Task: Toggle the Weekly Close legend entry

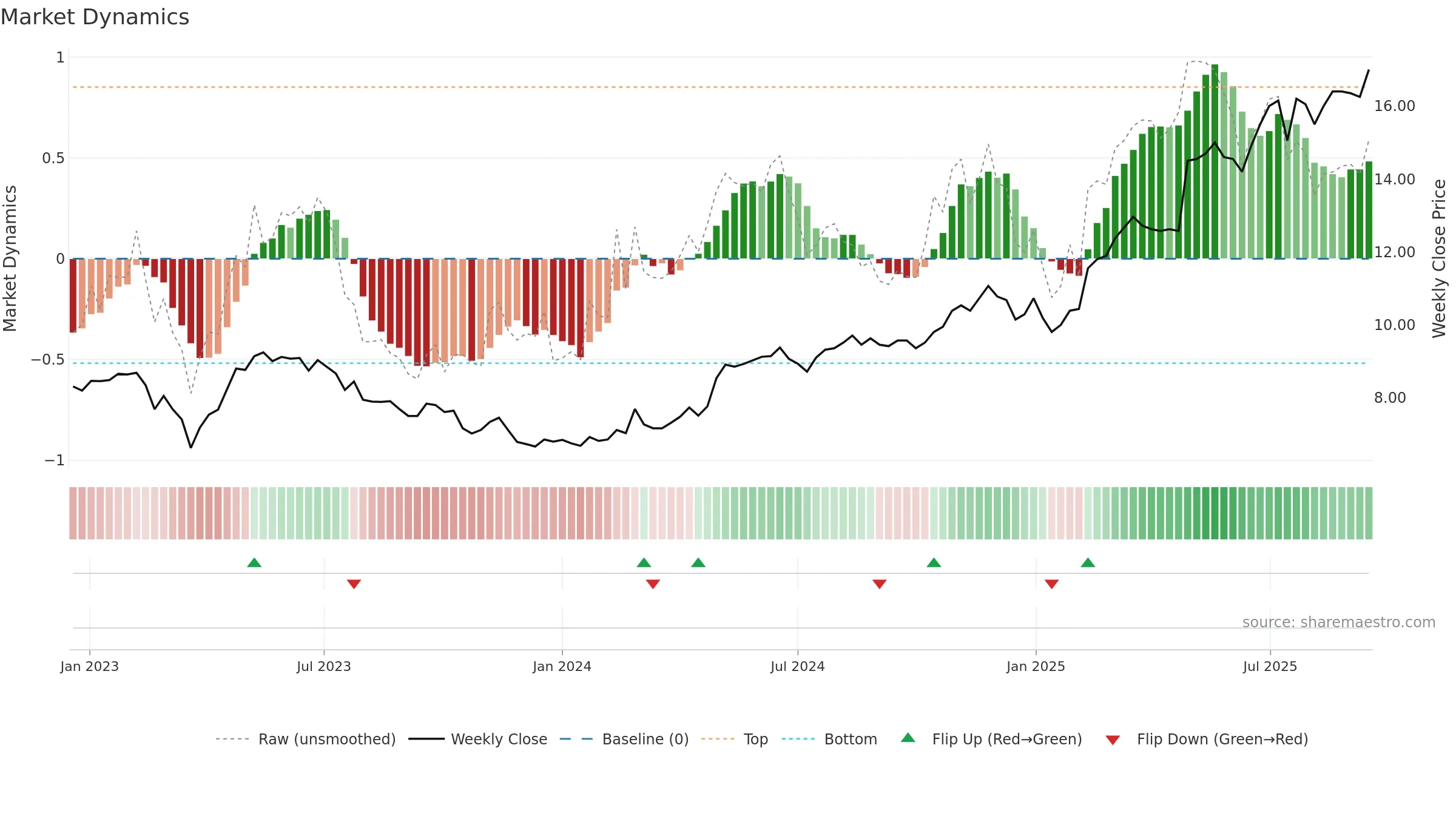Action: tap(478, 739)
